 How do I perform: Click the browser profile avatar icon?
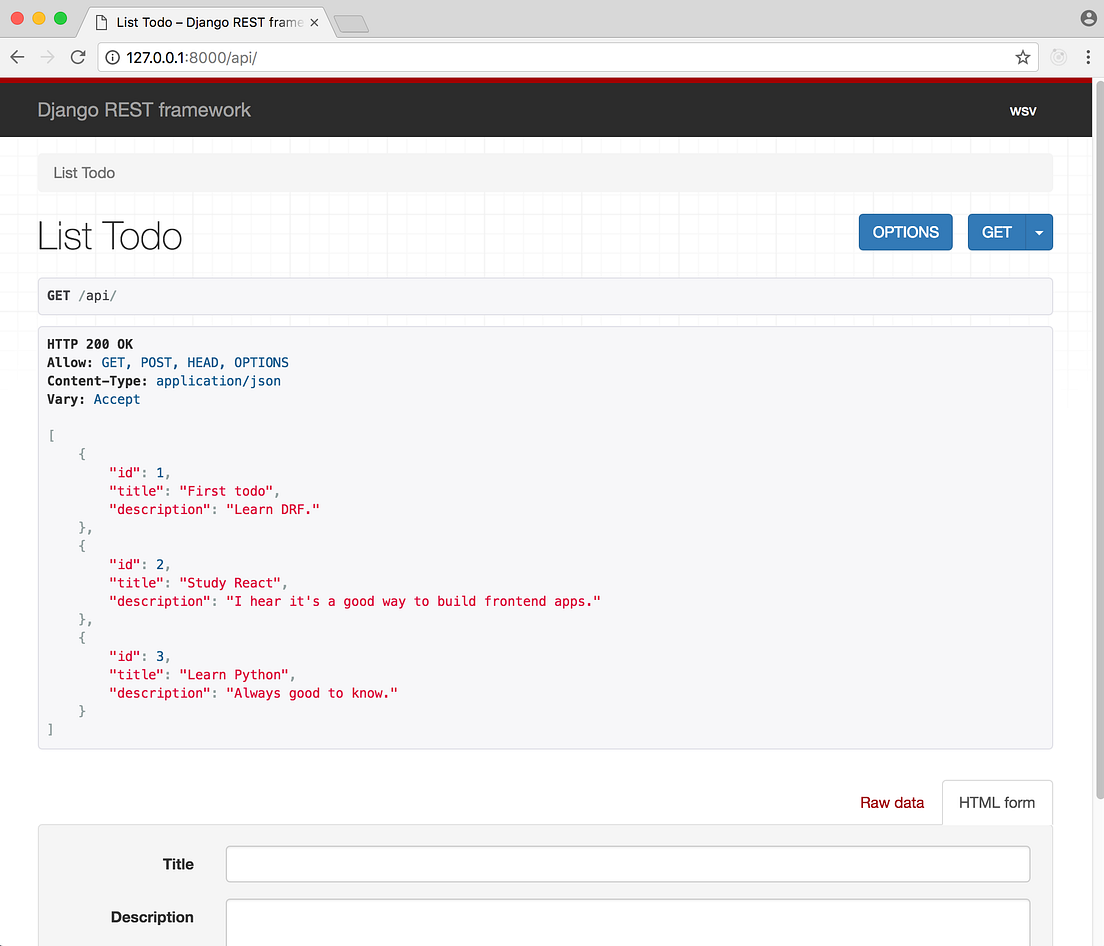click(1087, 17)
